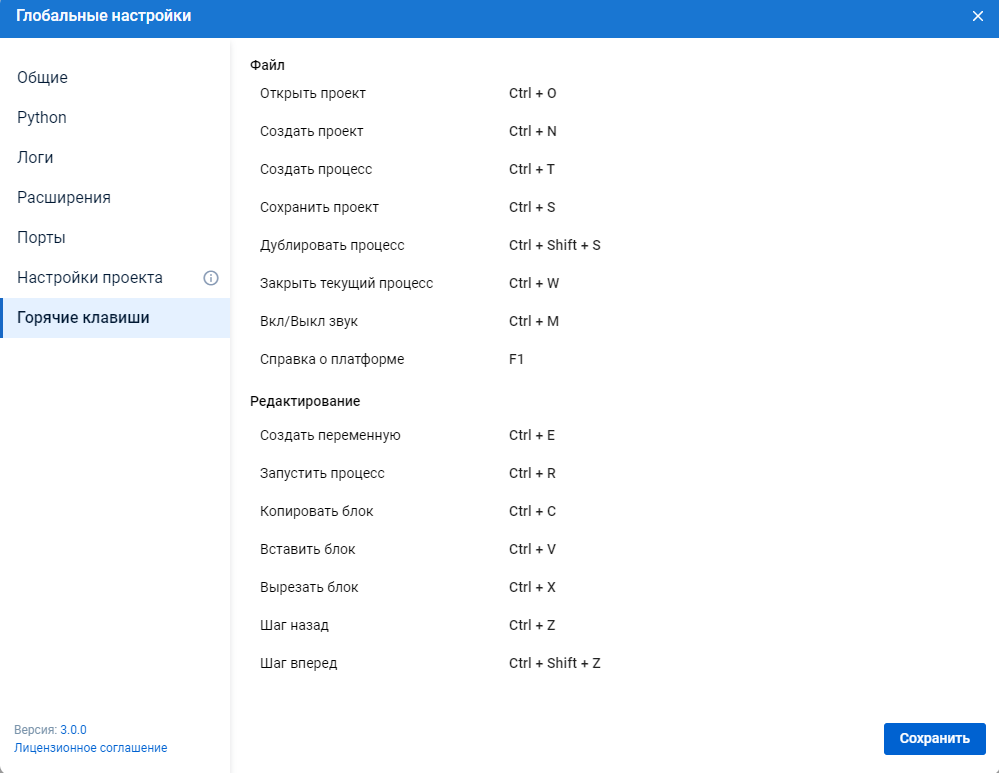999x773 pixels.
Task: Change the Вкл/Выкл звук shortcut Ctrl + M
Action: 533,322
